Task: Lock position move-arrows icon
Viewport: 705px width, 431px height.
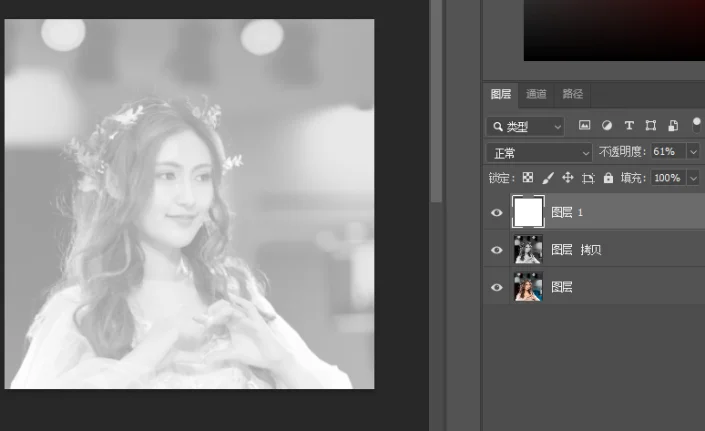Action: click(567, 178)
